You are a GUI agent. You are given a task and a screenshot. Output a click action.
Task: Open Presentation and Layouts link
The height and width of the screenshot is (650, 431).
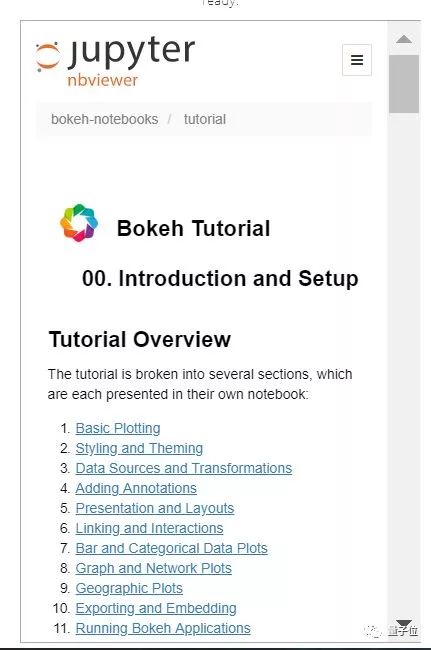tap(155, 508)
